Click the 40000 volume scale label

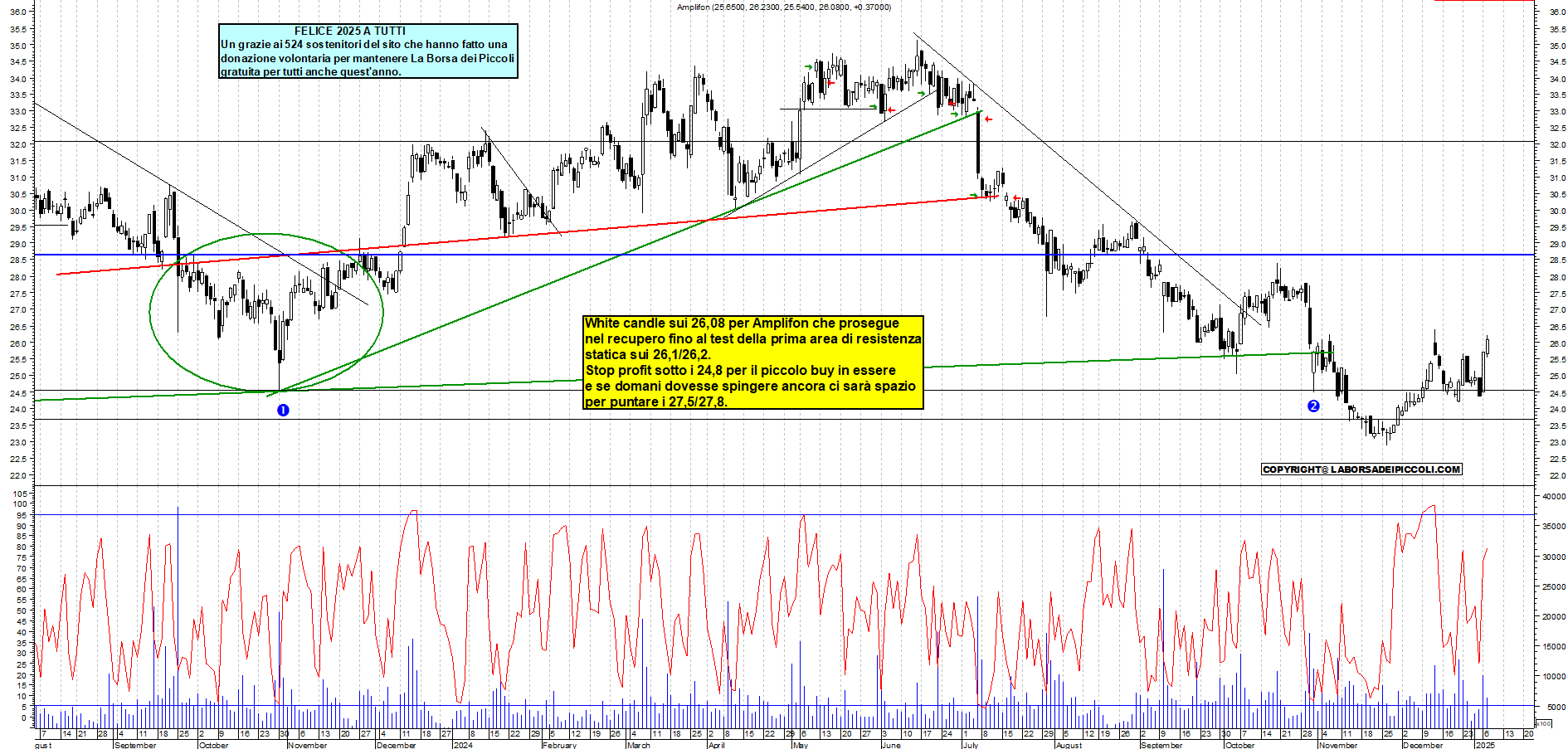[x=1554, y=496]
